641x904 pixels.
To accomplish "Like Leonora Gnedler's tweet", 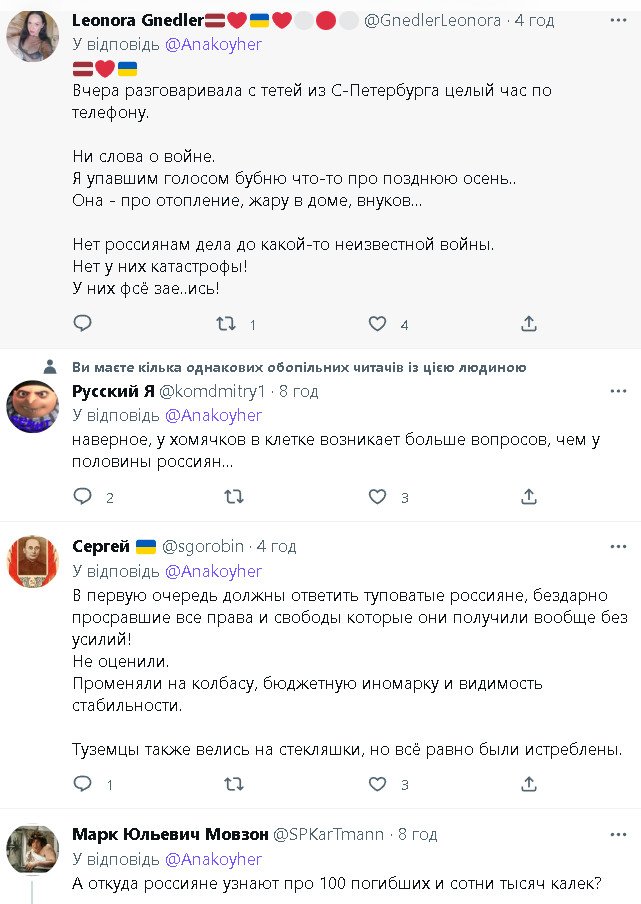I will 377,323.
